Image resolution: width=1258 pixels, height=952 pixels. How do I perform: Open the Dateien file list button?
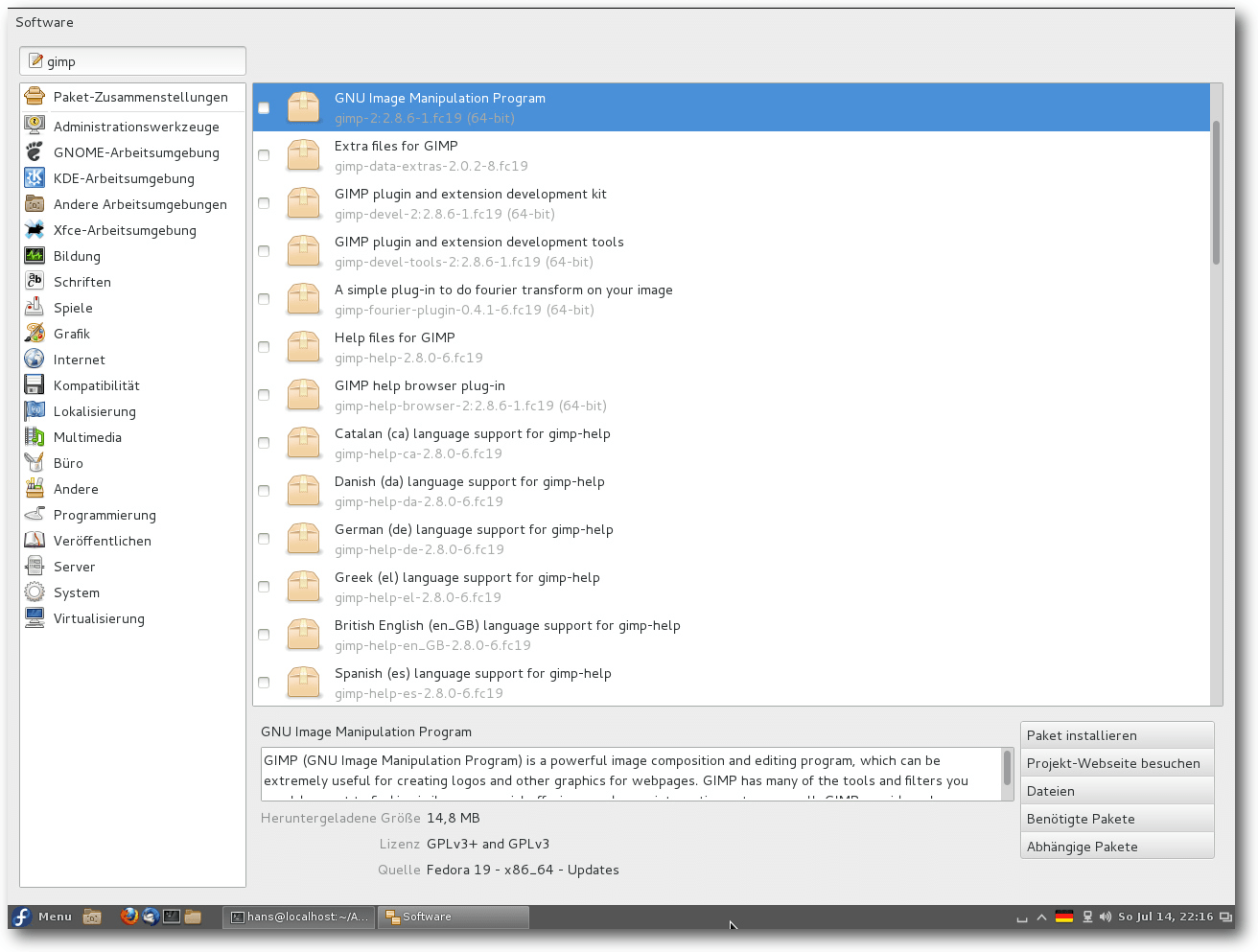1117,791
